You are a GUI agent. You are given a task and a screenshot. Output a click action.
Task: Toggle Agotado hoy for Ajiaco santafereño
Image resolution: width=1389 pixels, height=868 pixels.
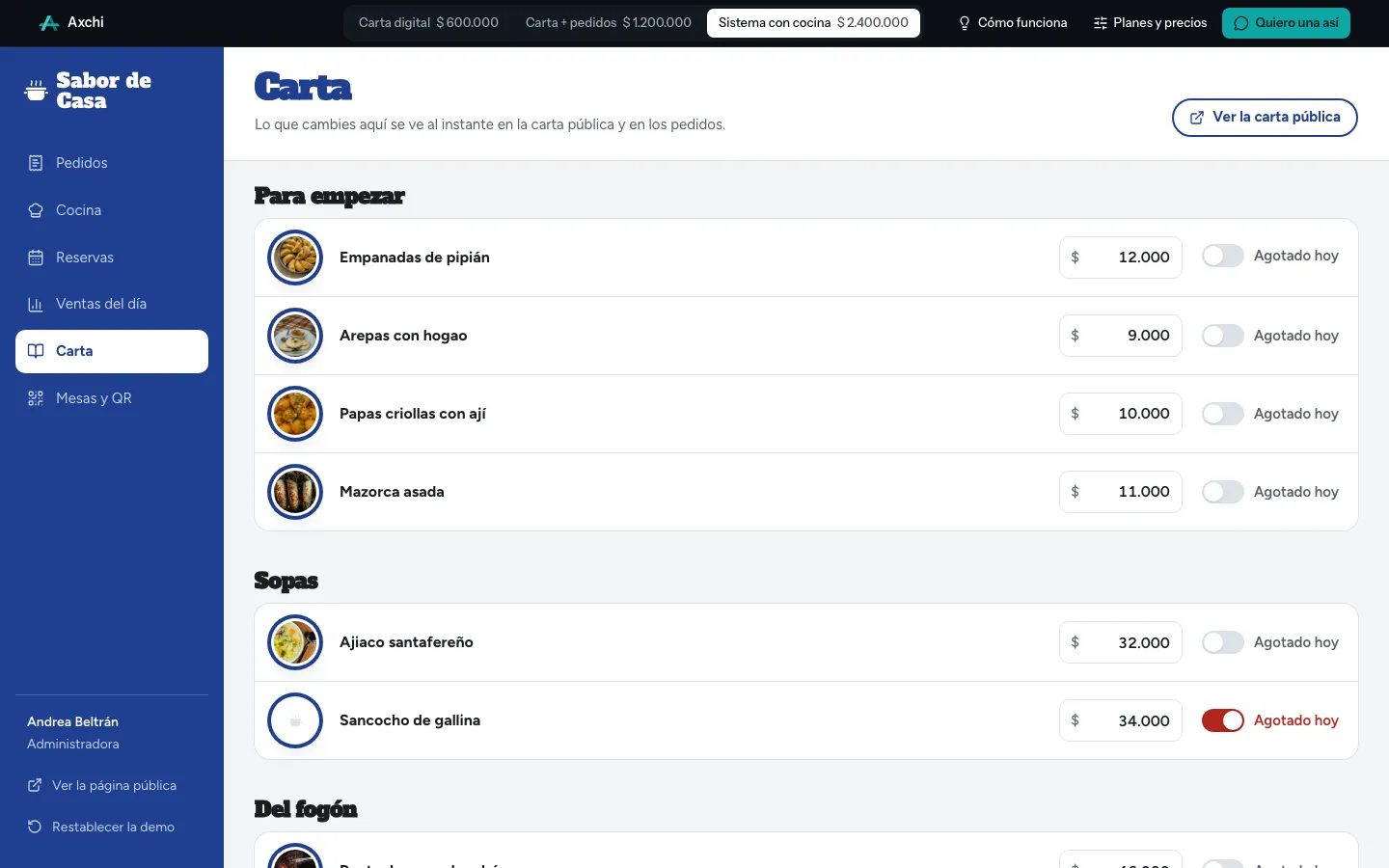(1223, 642)
